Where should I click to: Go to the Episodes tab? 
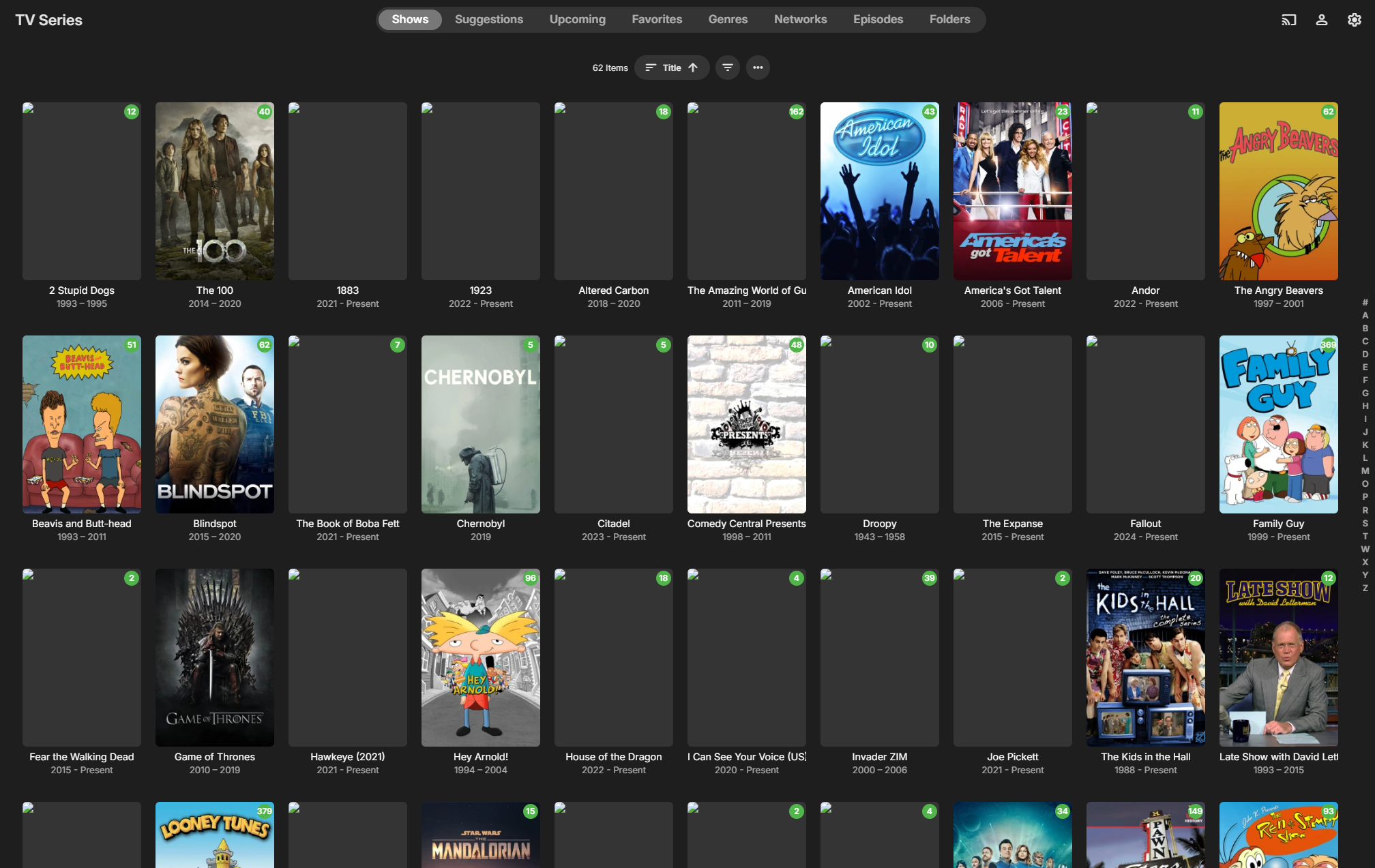(878, 20)
